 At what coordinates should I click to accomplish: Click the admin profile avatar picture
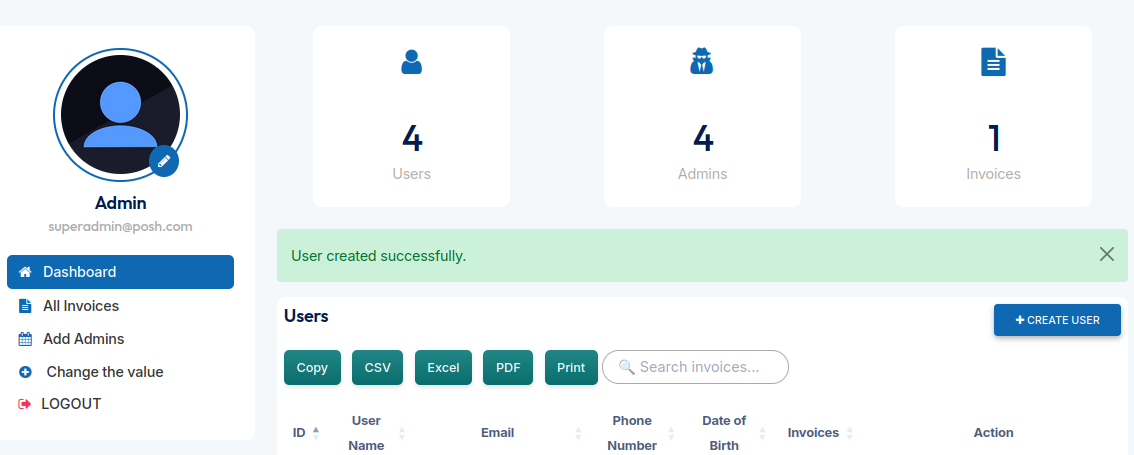pos(120,113)
